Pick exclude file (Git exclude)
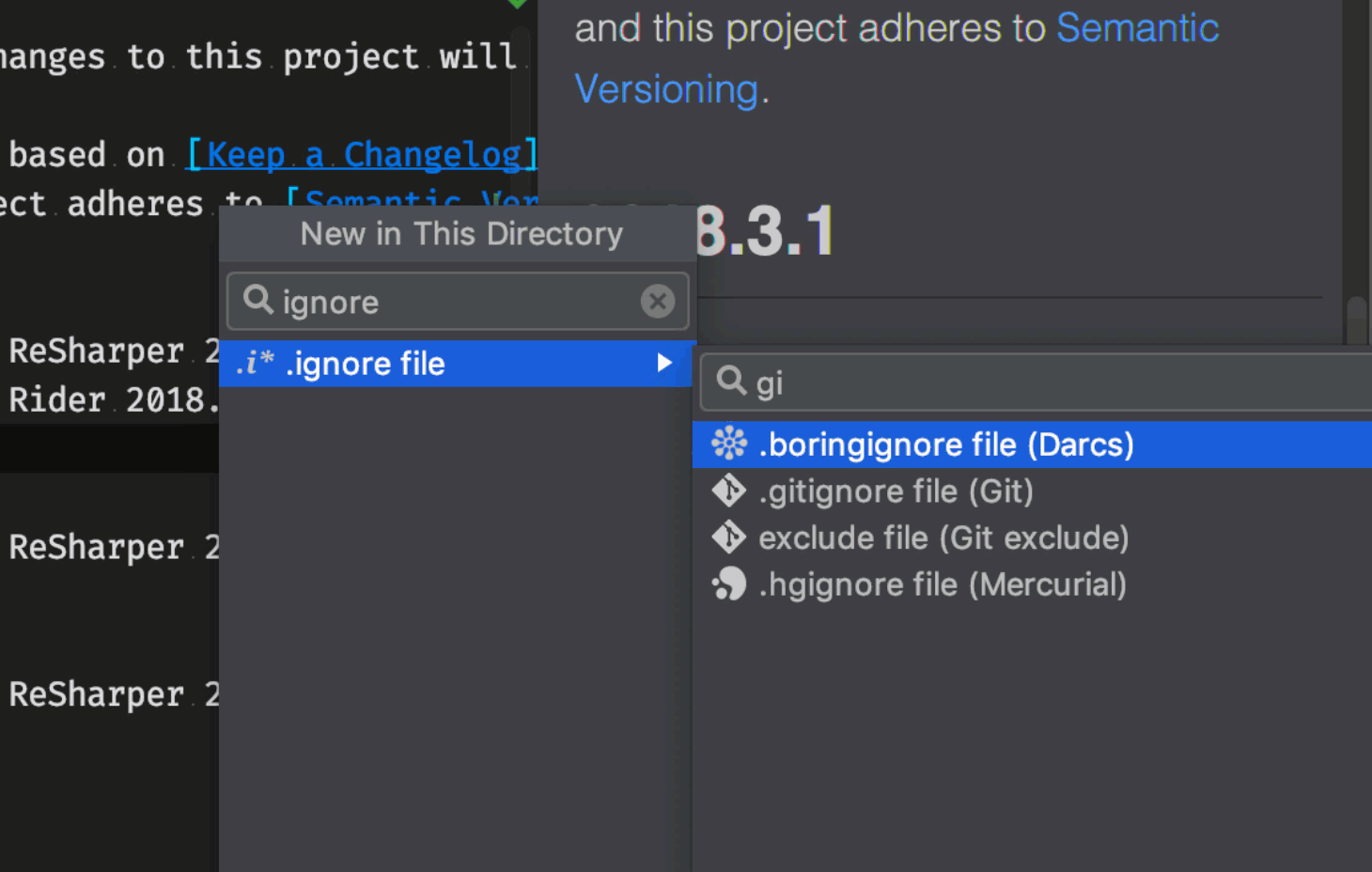Image resolution: width=1372 pixels, height=872 pixels. 1032,538
